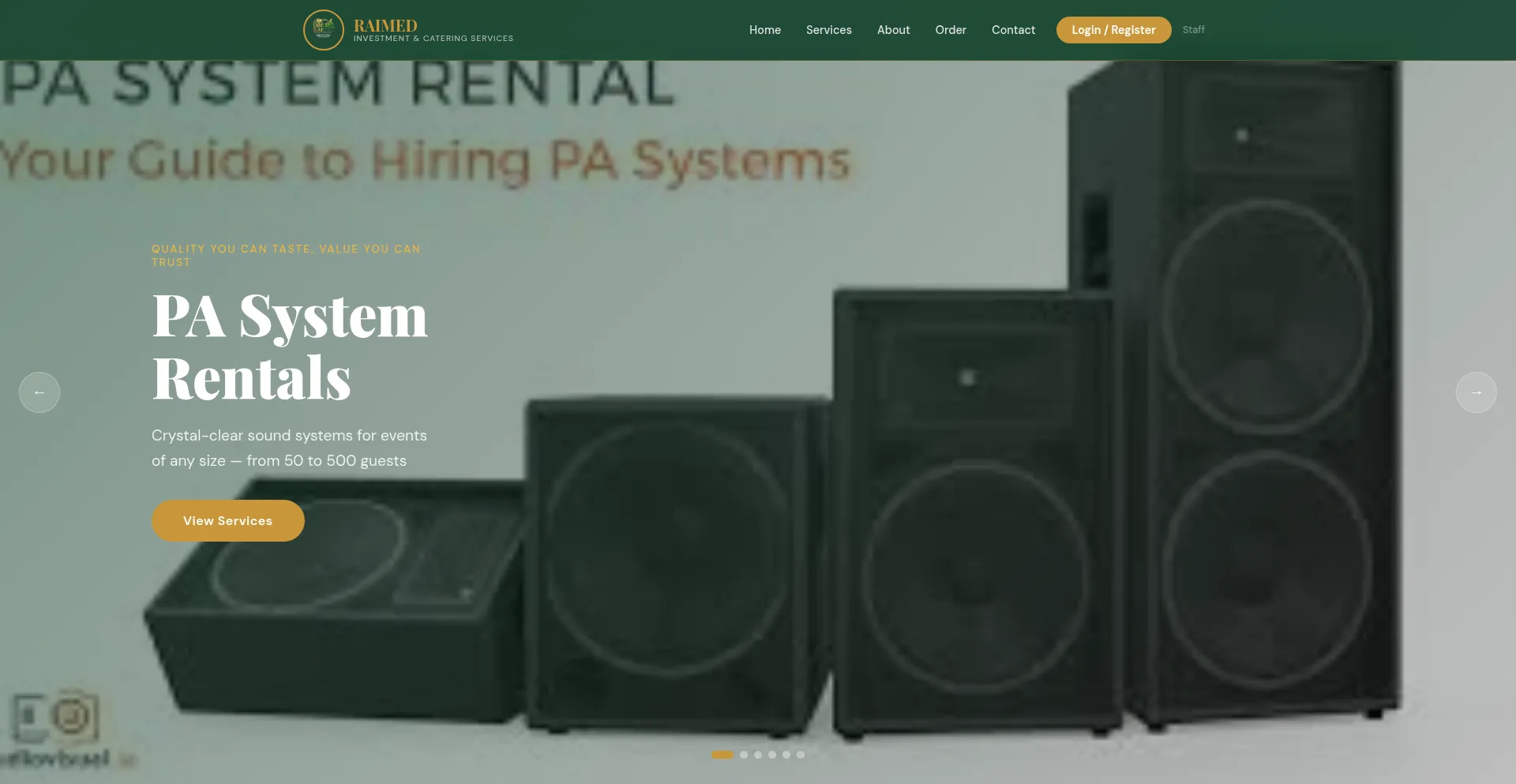
Task: Click the View Services button
Action: click(228, 521)
